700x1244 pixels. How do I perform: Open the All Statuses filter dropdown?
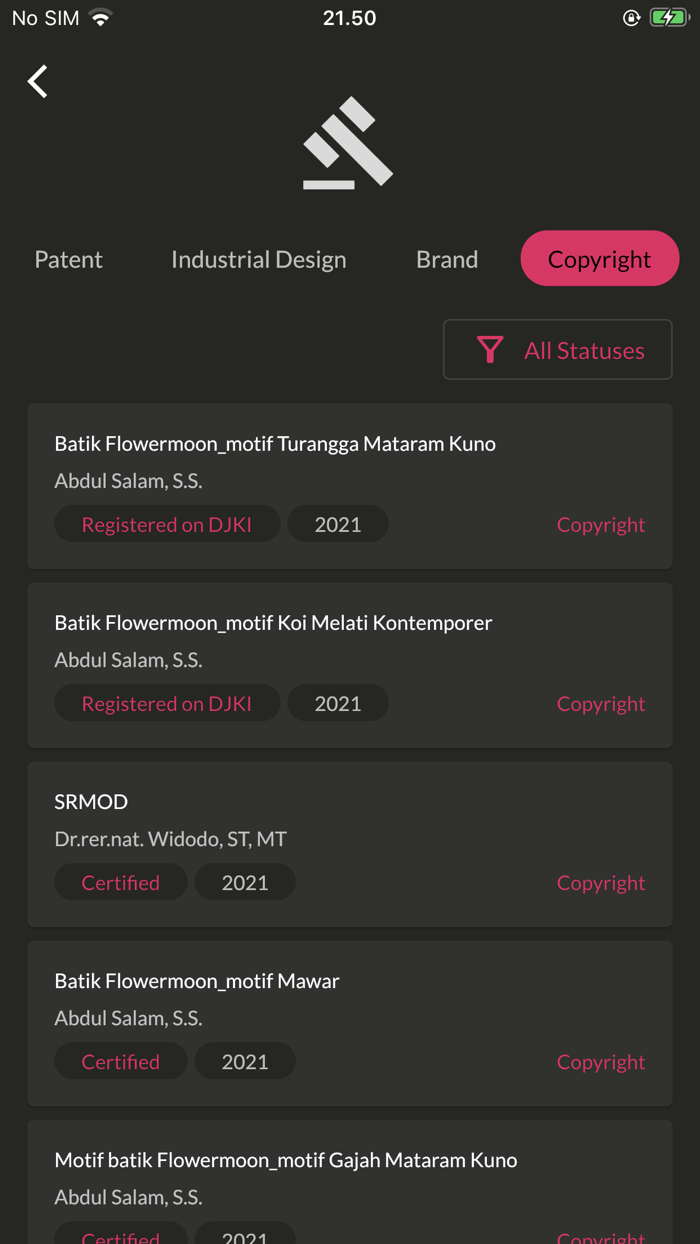557,350
